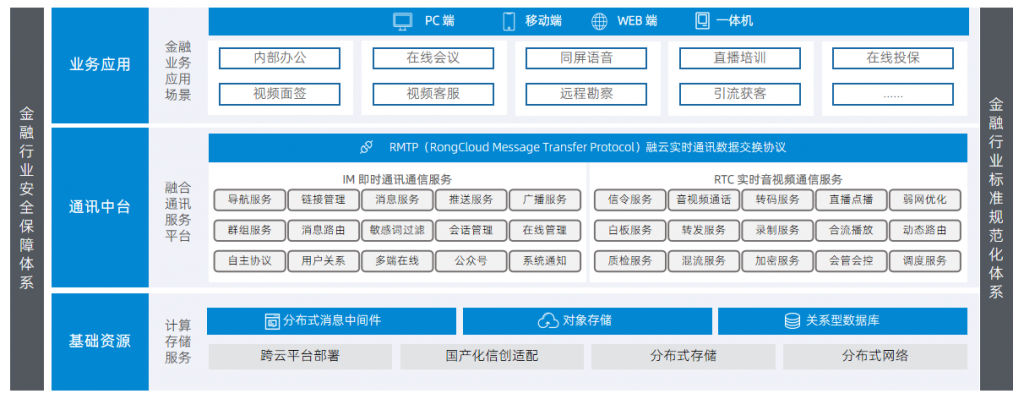The height and width of the screenshot is (399, 1024).
Task: Select the 通讯中台 section tab
Action: [x=100, y=208]
